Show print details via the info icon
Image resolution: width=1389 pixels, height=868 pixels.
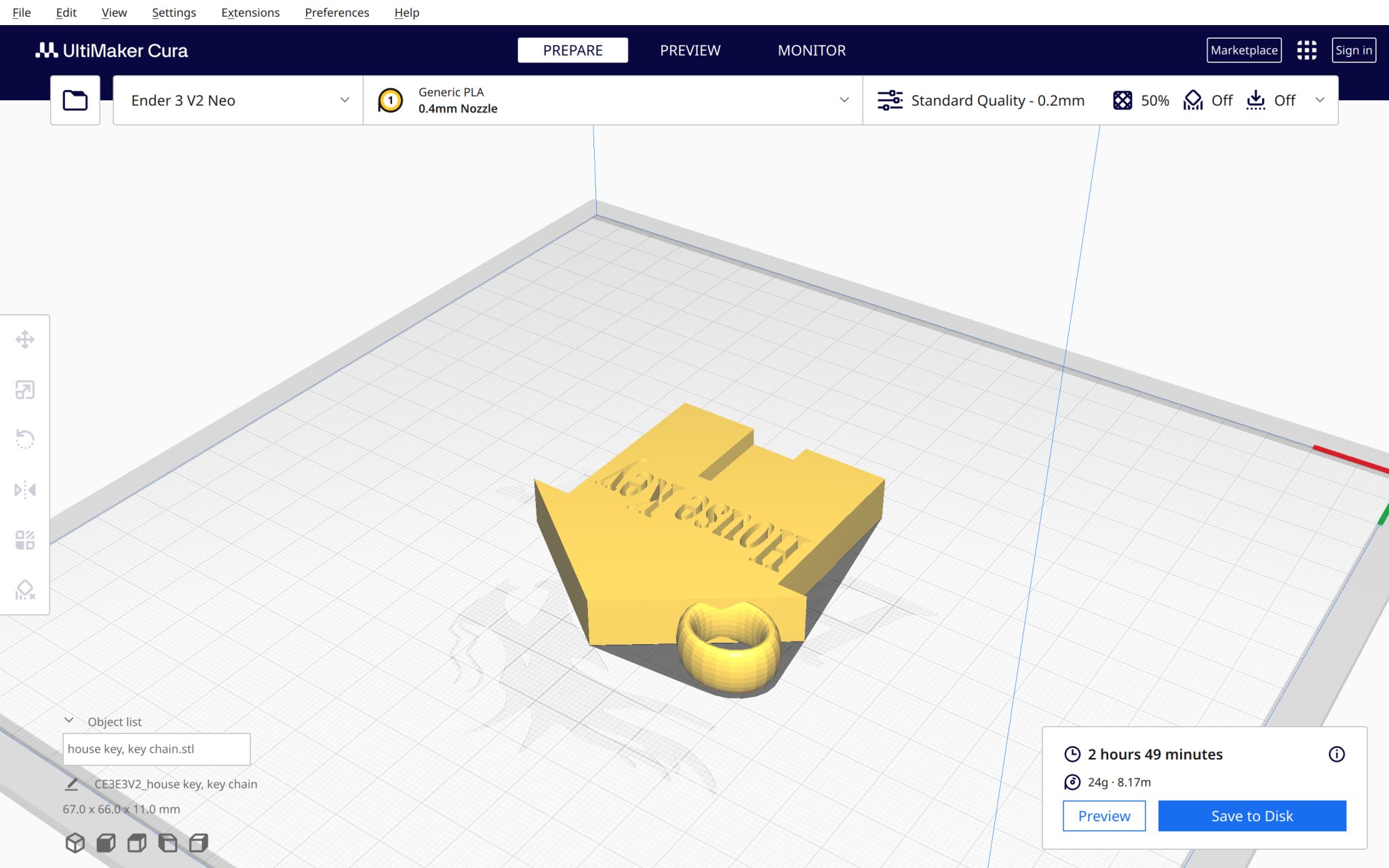point(1337,754)
